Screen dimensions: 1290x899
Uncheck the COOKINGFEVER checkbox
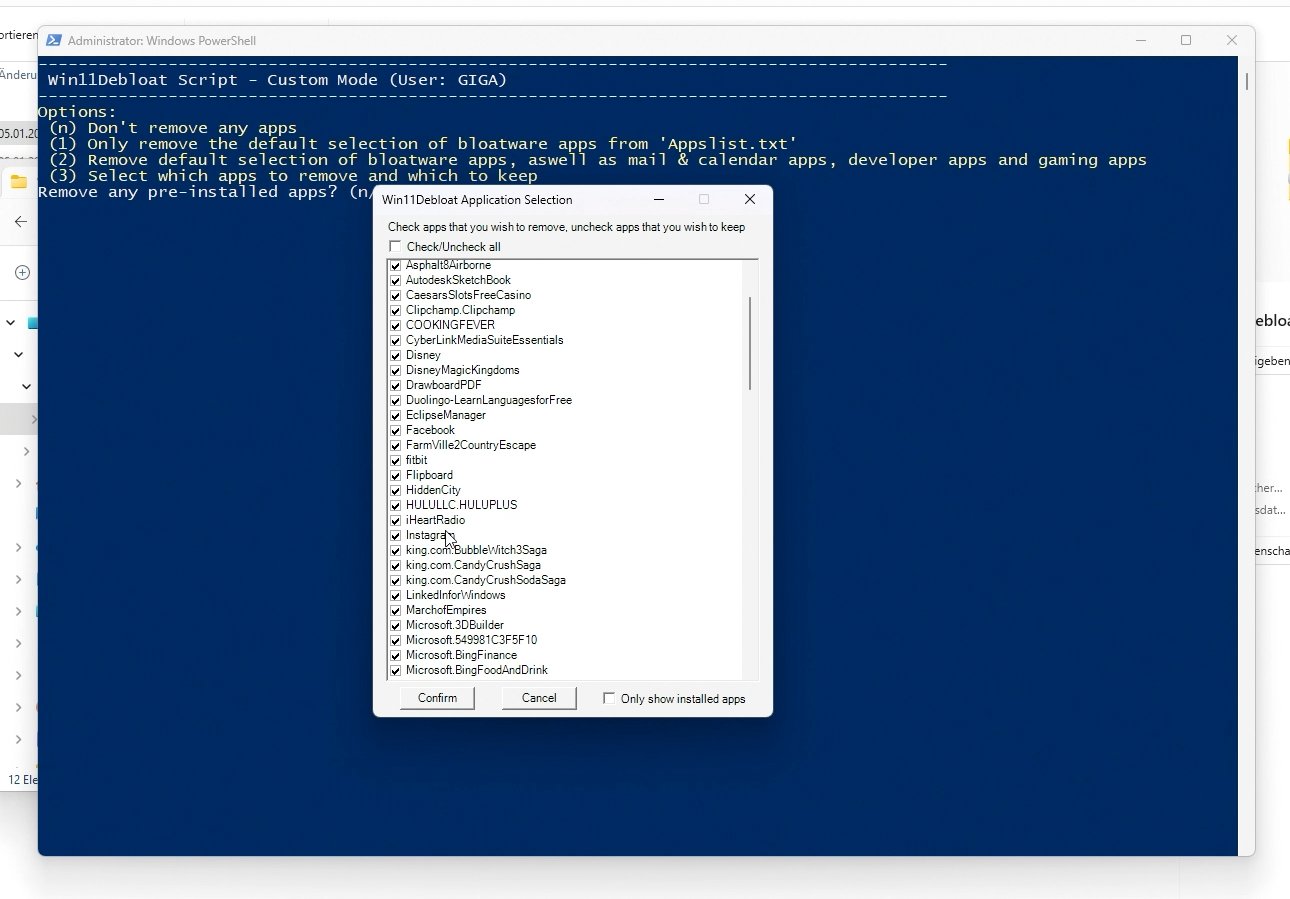point(396,325)
